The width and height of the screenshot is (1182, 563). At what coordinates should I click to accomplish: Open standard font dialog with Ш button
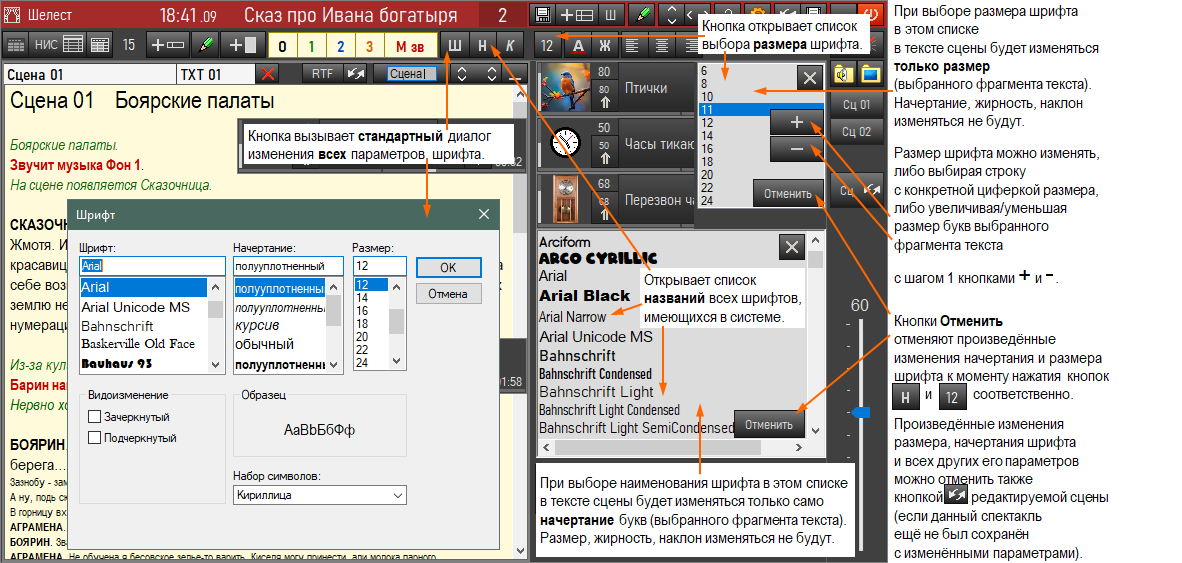(455, 45)
